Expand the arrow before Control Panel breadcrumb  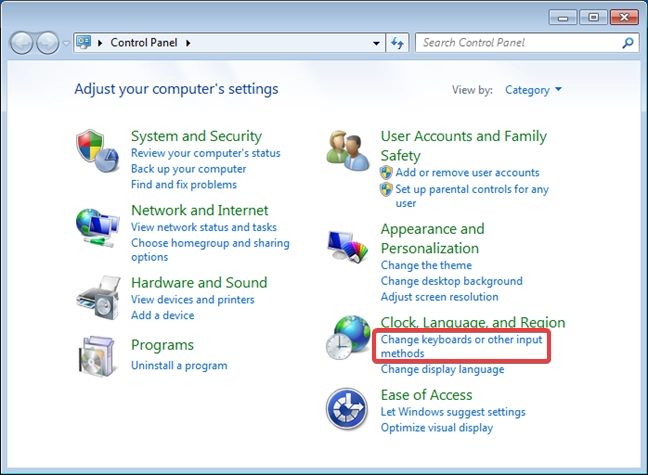pos(100,43)
